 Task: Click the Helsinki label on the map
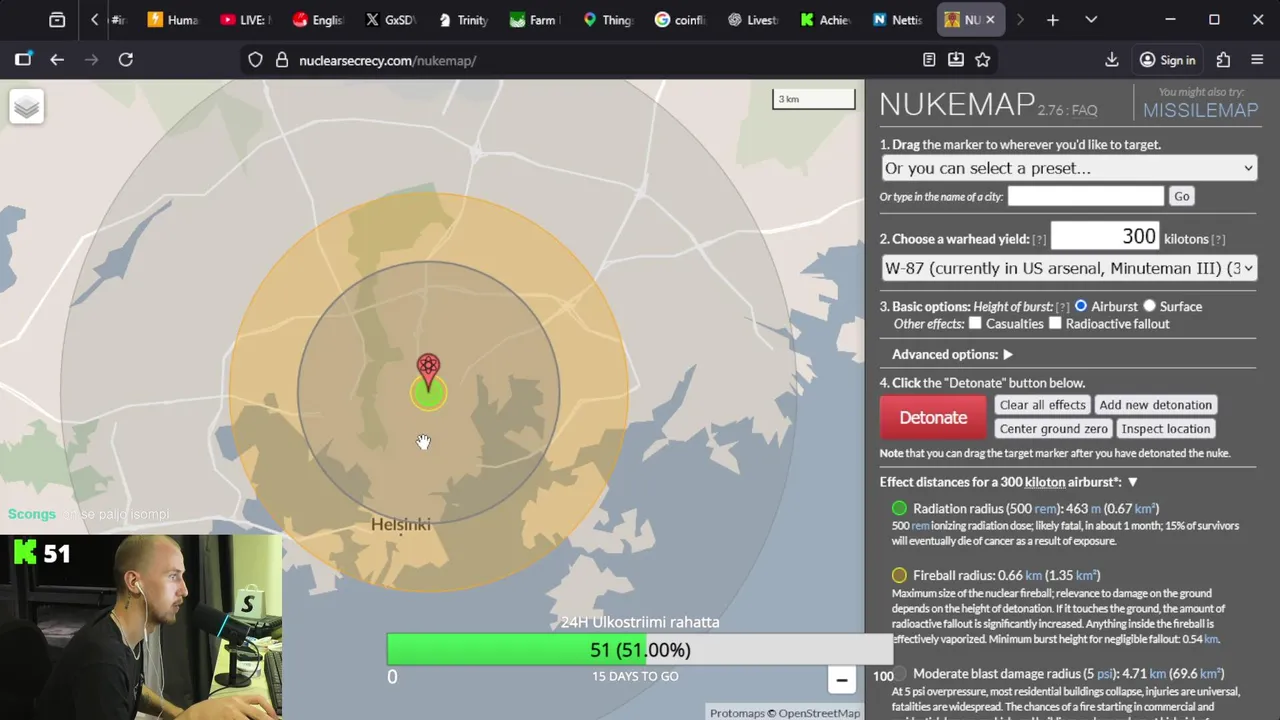[x=400, y=524]
